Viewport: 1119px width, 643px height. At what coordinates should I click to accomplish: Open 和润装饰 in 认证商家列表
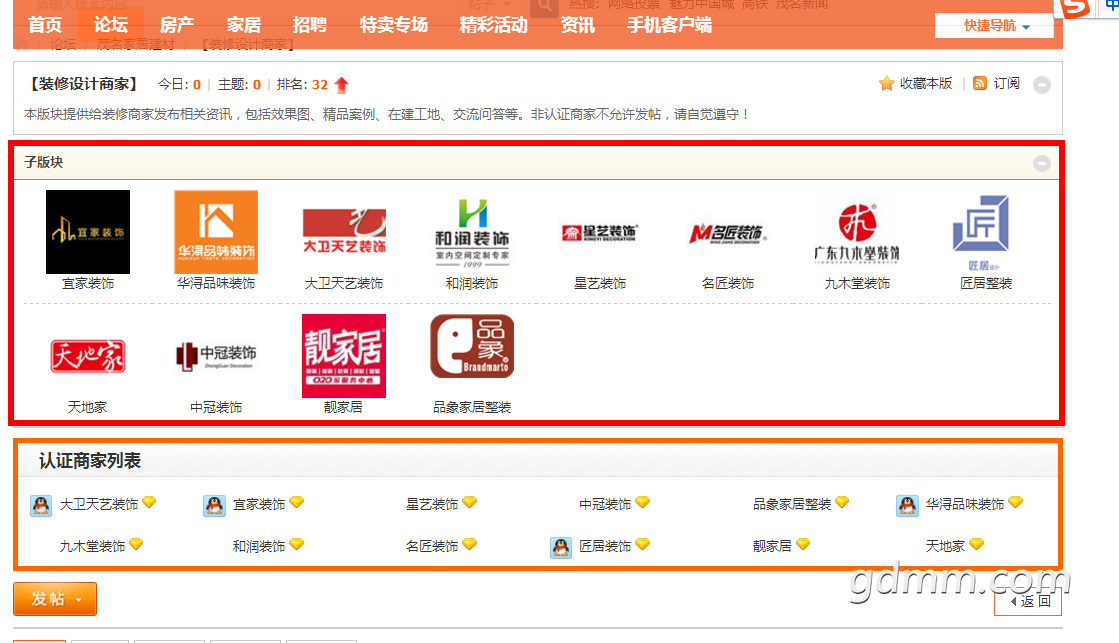click(x=258, y=547)
